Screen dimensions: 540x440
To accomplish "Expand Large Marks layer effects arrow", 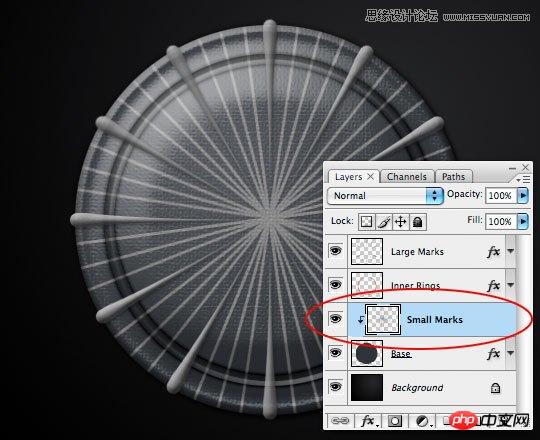I will coord(510,251).
